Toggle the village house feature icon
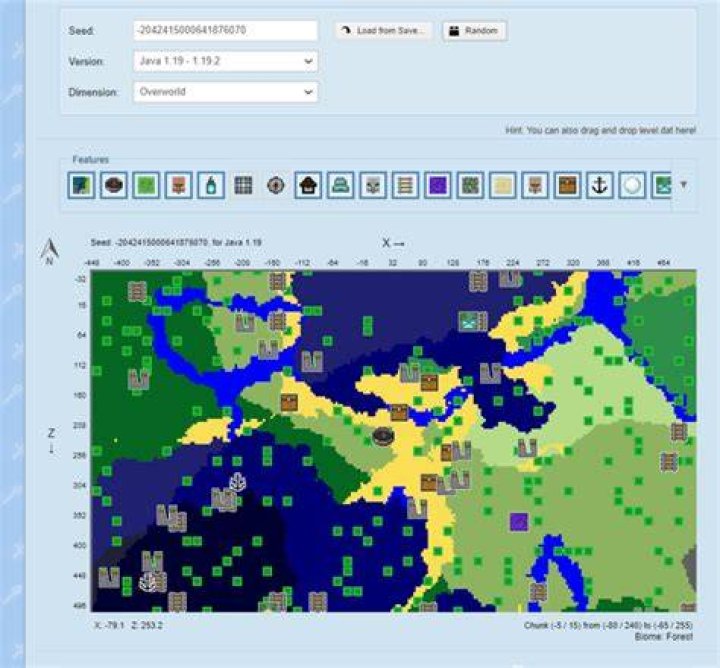The height and width of the screenshot is (668, 720). tap(308, 185)
